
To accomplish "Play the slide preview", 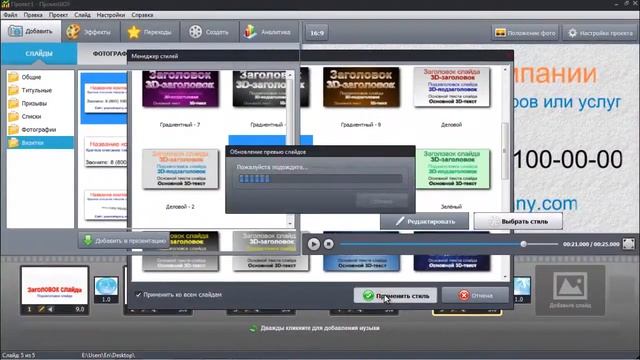I will (313, 244).
